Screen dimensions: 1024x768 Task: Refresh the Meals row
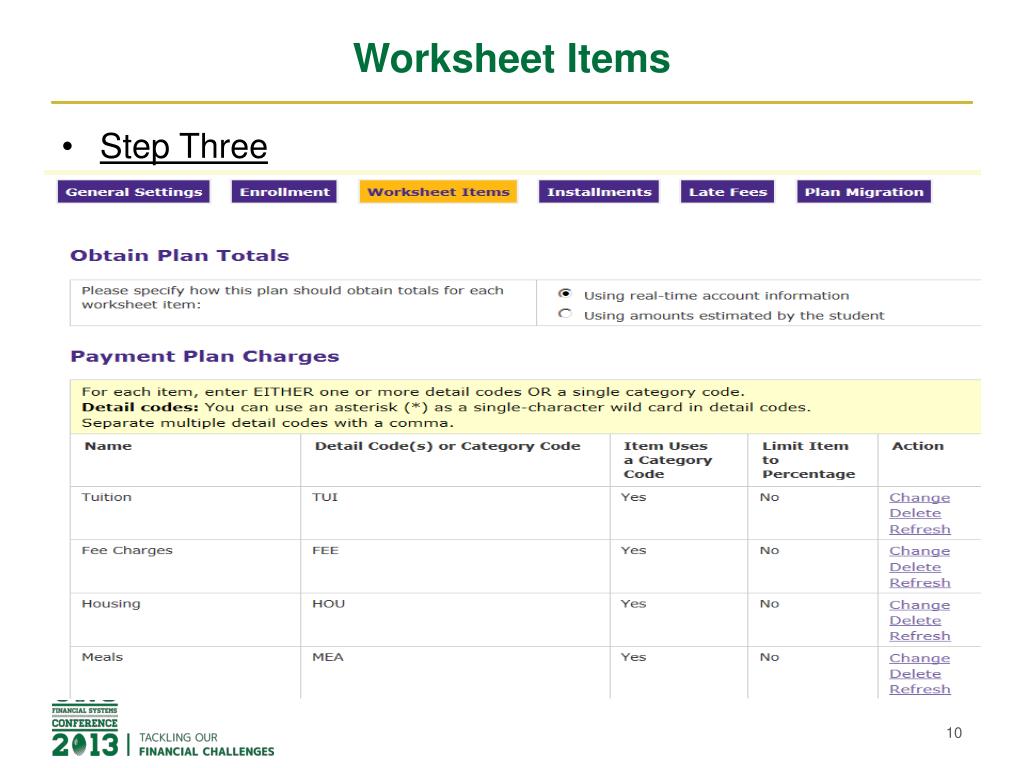pos(920,690)
